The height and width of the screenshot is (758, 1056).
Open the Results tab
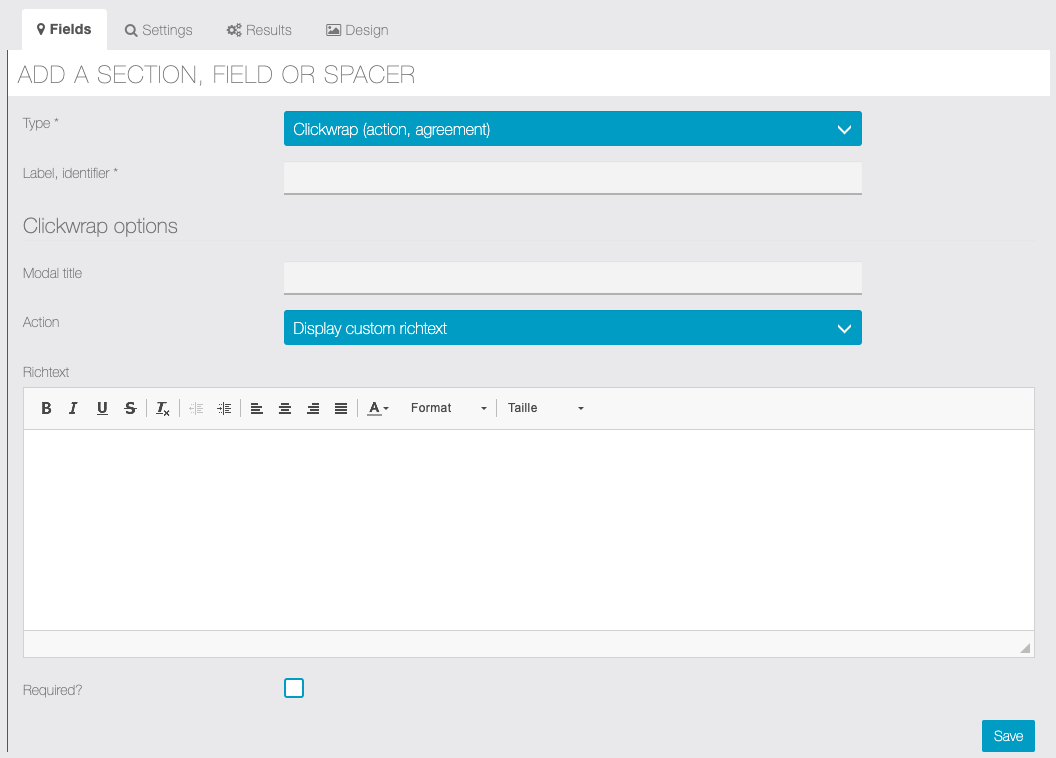coord(259,30)
